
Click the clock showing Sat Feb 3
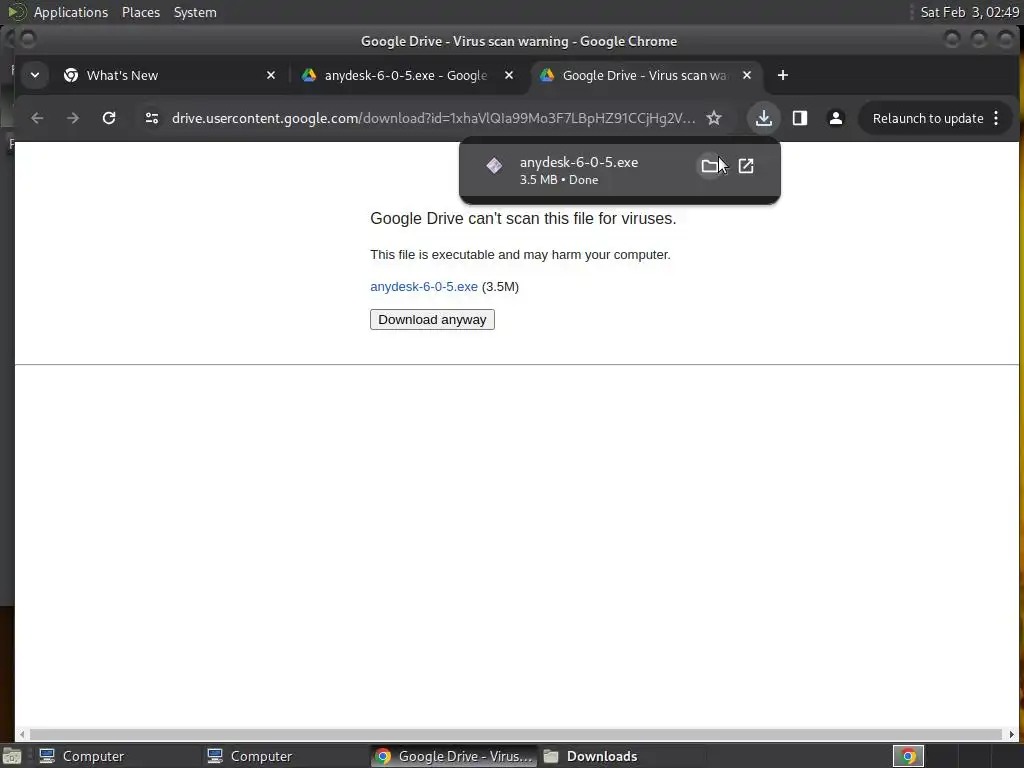(x=969, y=12)
